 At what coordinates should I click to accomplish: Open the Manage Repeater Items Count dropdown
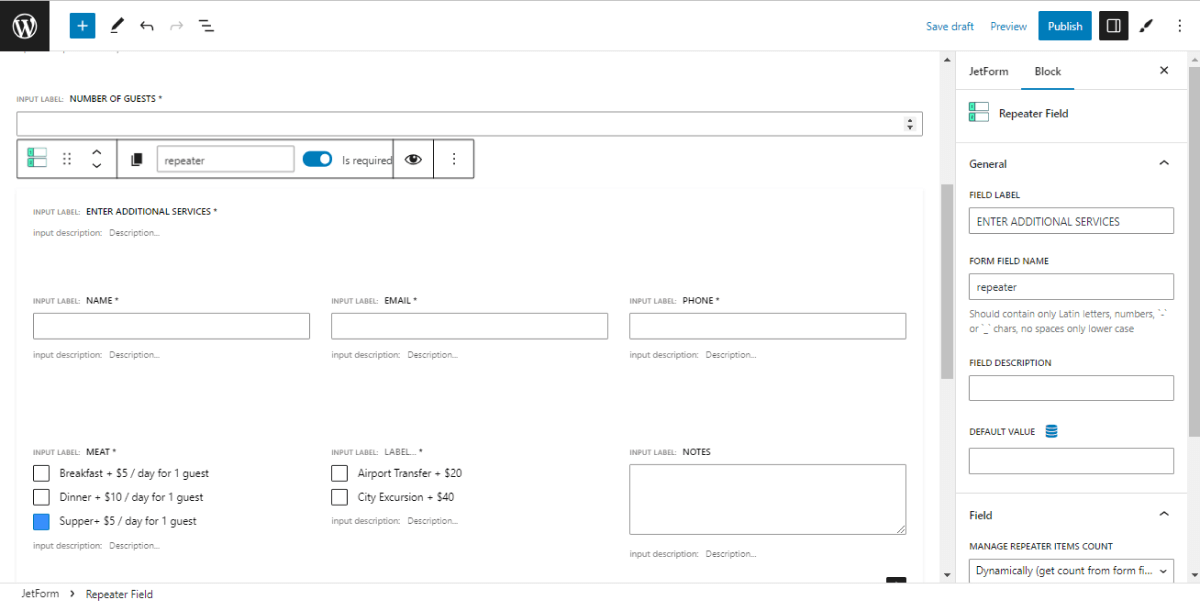tap(1071, 570)
